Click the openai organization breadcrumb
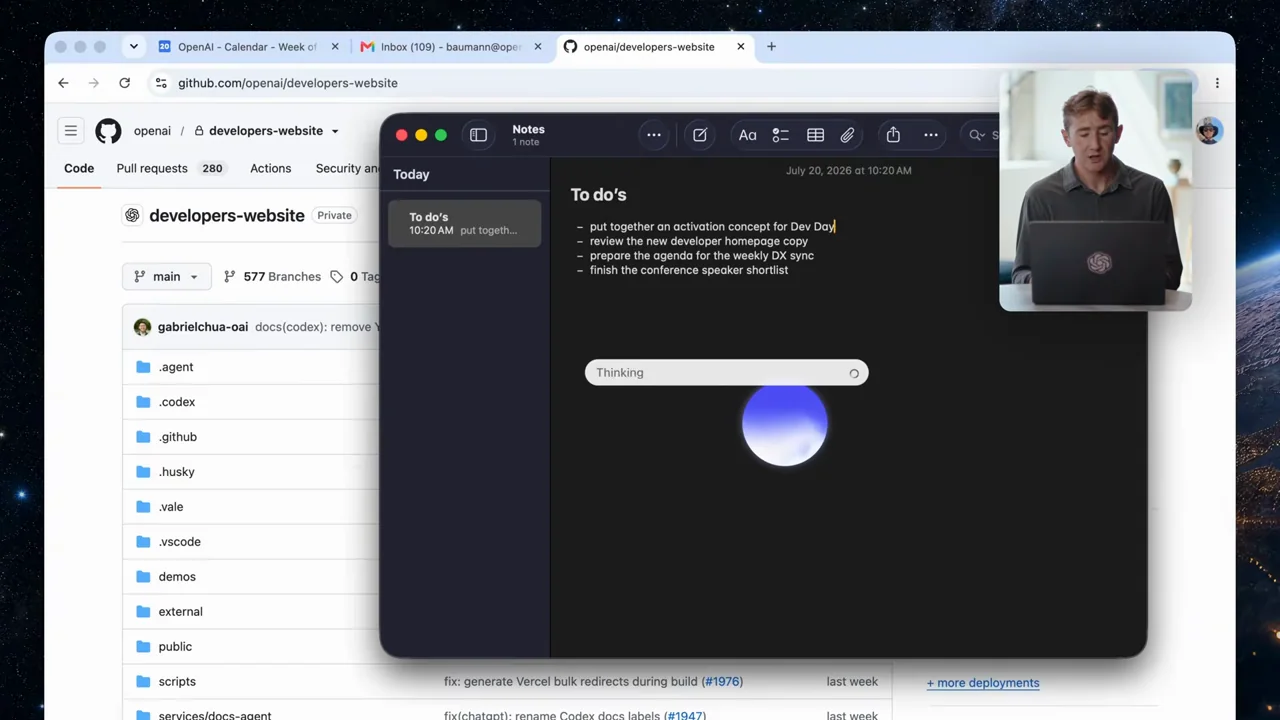The image size is (1280, 720). point(152,131)
